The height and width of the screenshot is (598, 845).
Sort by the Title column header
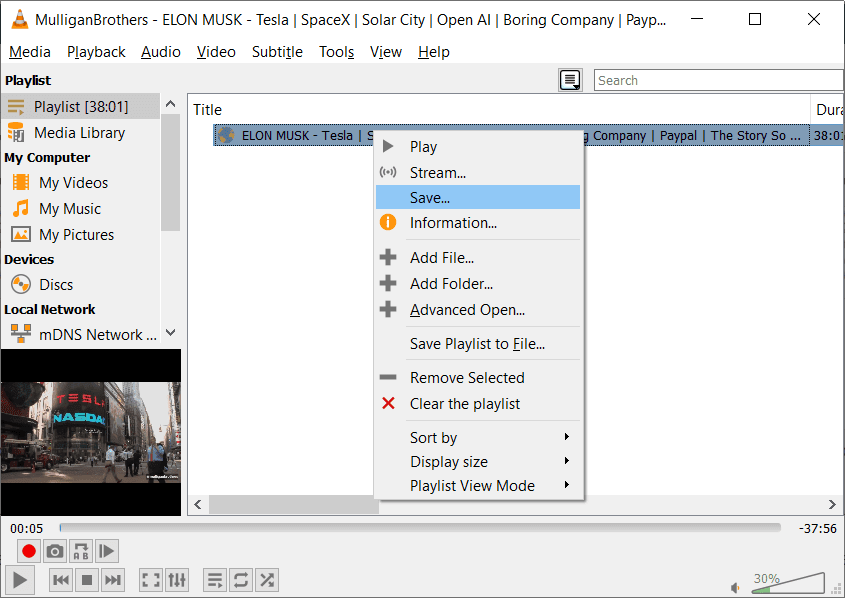[x=499, y=109]
